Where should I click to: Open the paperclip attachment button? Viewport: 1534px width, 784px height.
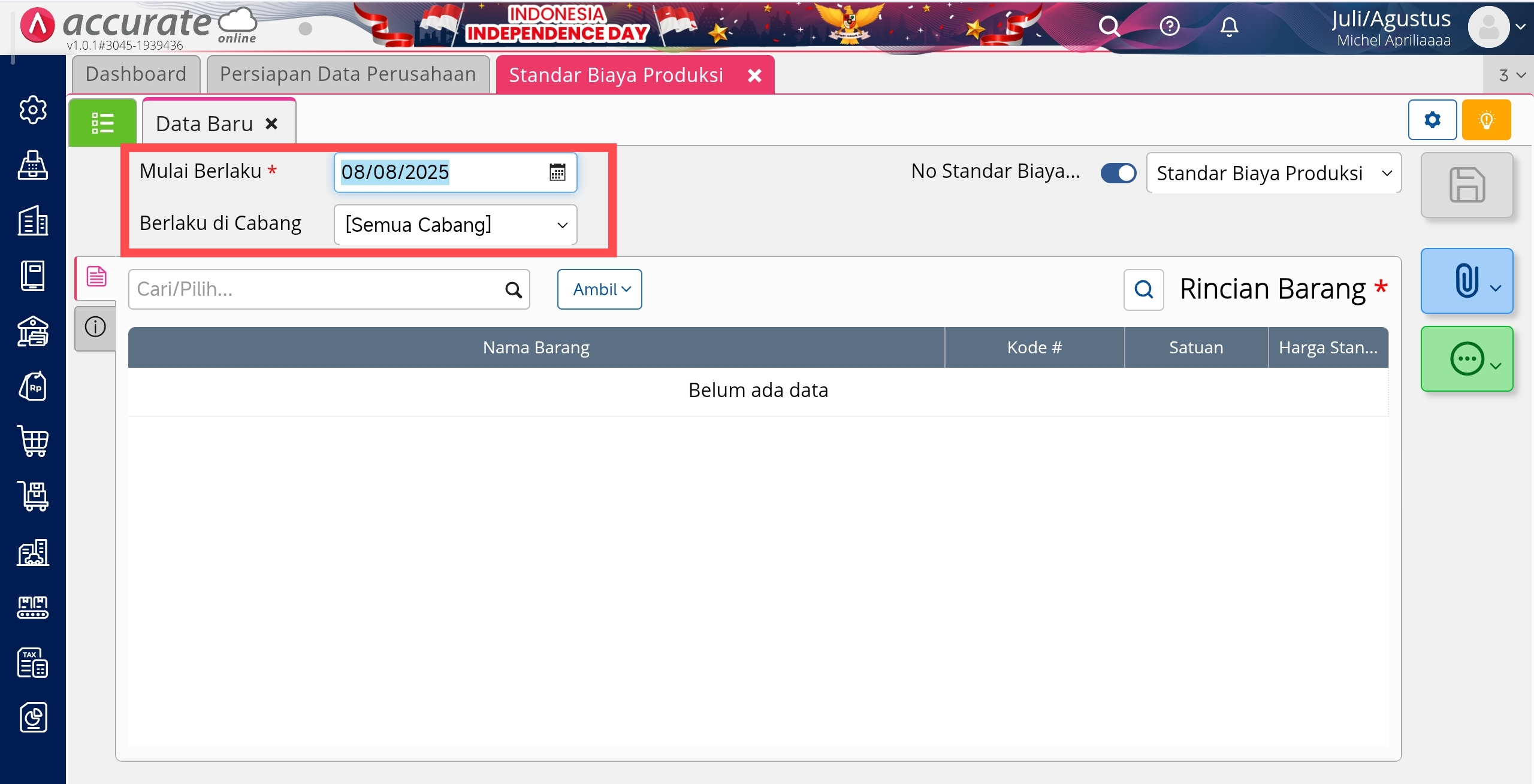click(x=1466, y=281)
